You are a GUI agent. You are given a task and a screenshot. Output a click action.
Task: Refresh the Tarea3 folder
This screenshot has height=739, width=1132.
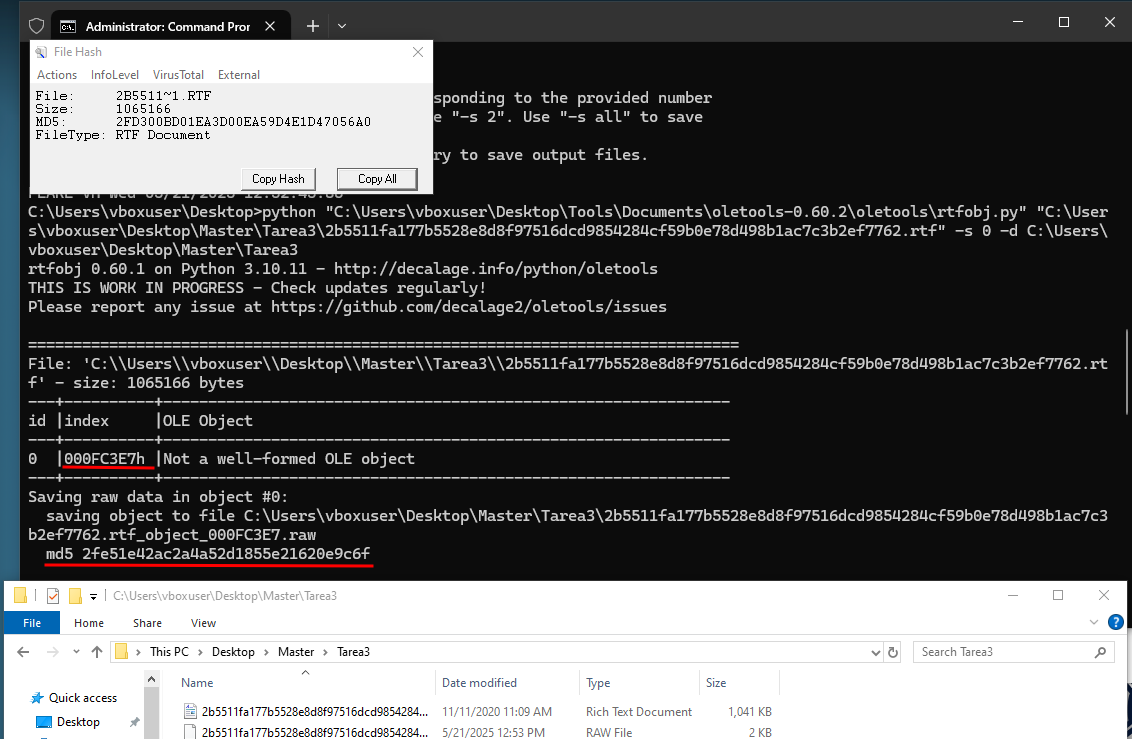[x=893, y=652]
